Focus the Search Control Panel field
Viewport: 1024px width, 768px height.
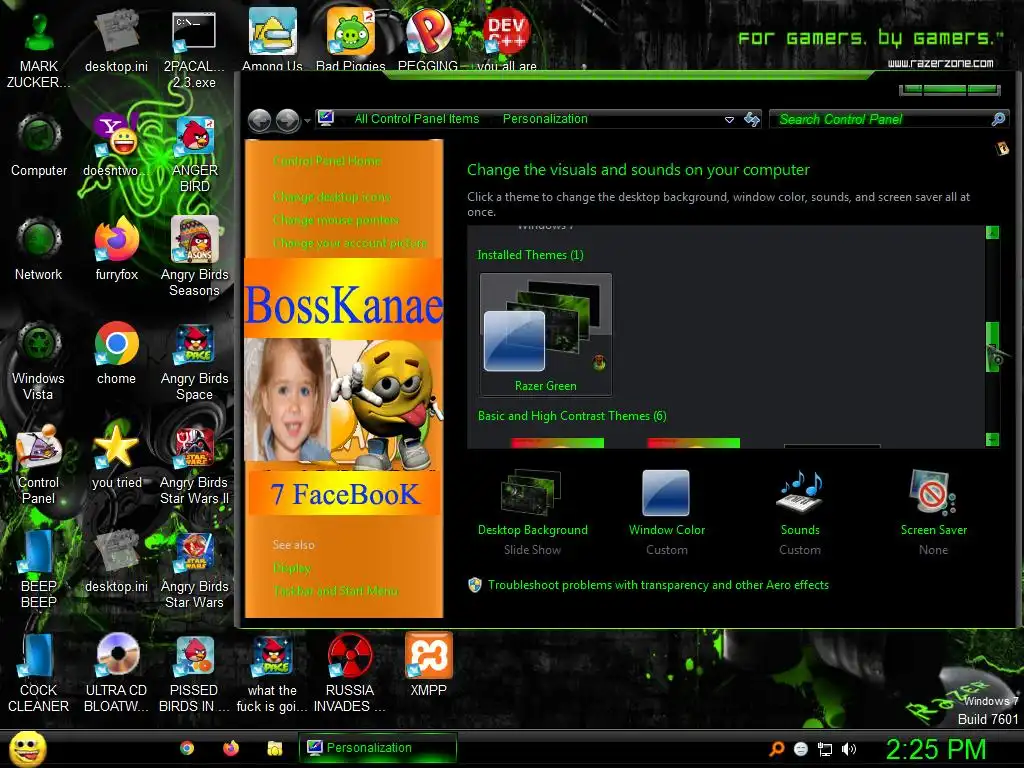tap(882, 119)
